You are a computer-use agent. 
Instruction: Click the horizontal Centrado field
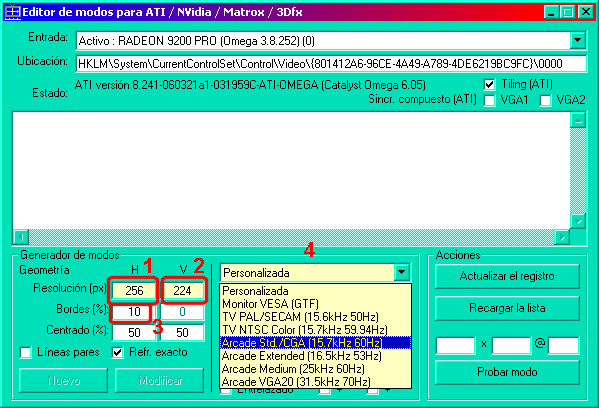[x=134, y=332]
